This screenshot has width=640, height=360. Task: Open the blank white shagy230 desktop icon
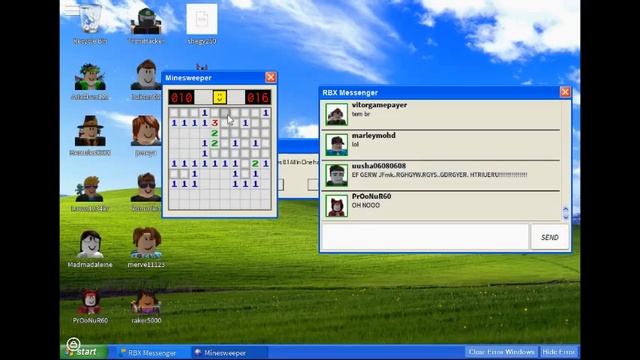tap(202, 24)
